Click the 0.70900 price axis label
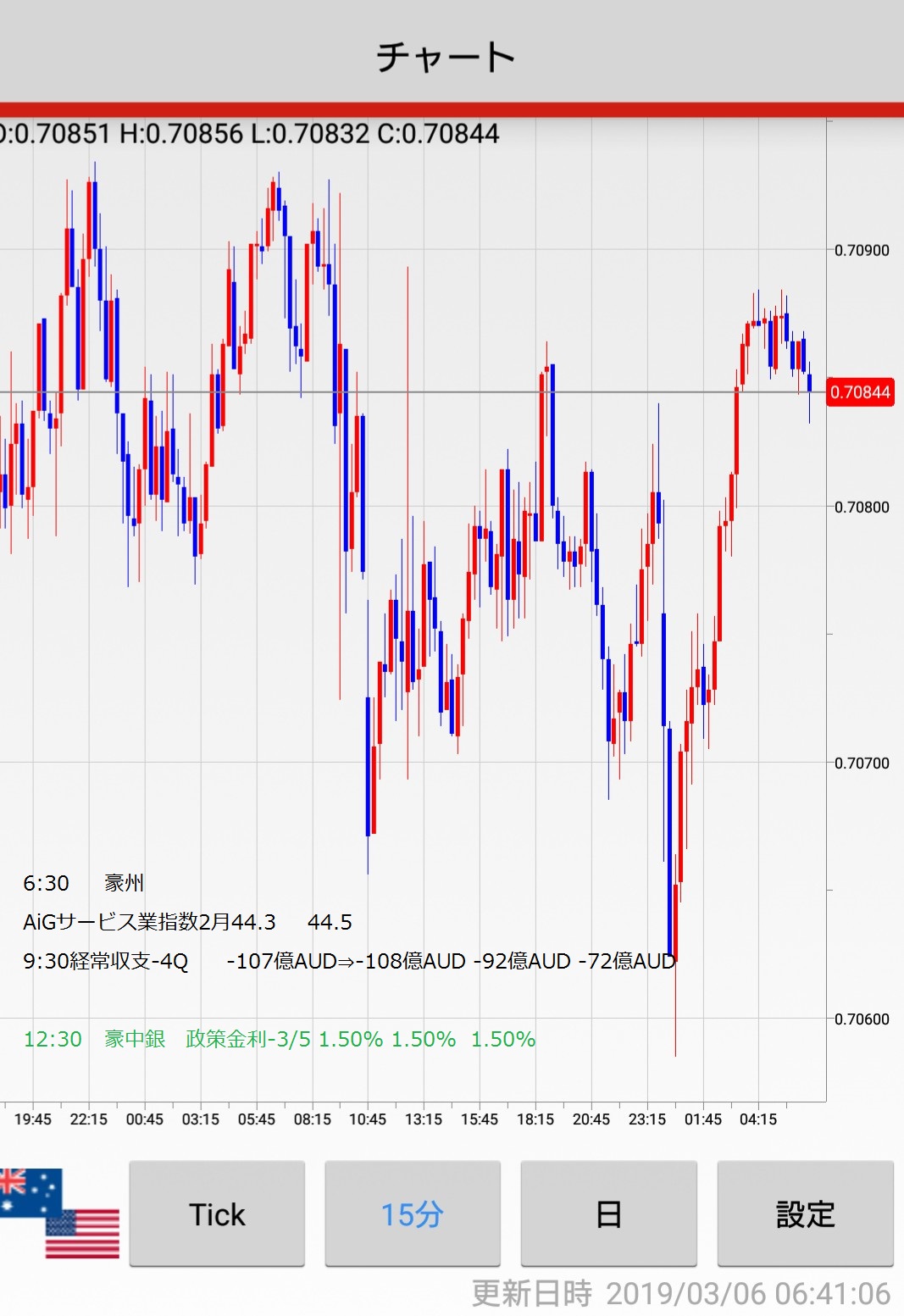Image resolution: width=904 pixels, height=1316 pixels. (862, 251)
